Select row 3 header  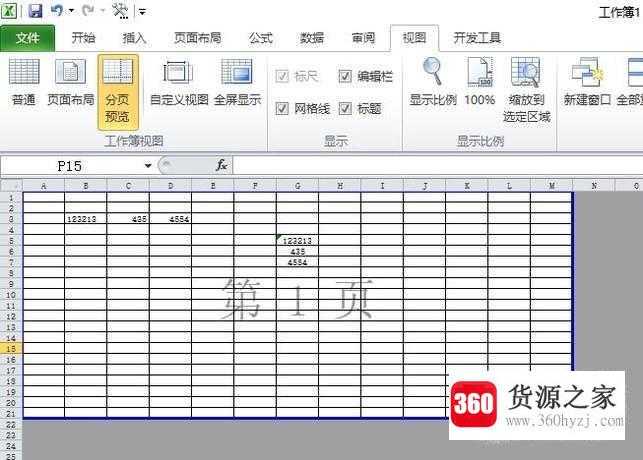[x=11, y=219]
